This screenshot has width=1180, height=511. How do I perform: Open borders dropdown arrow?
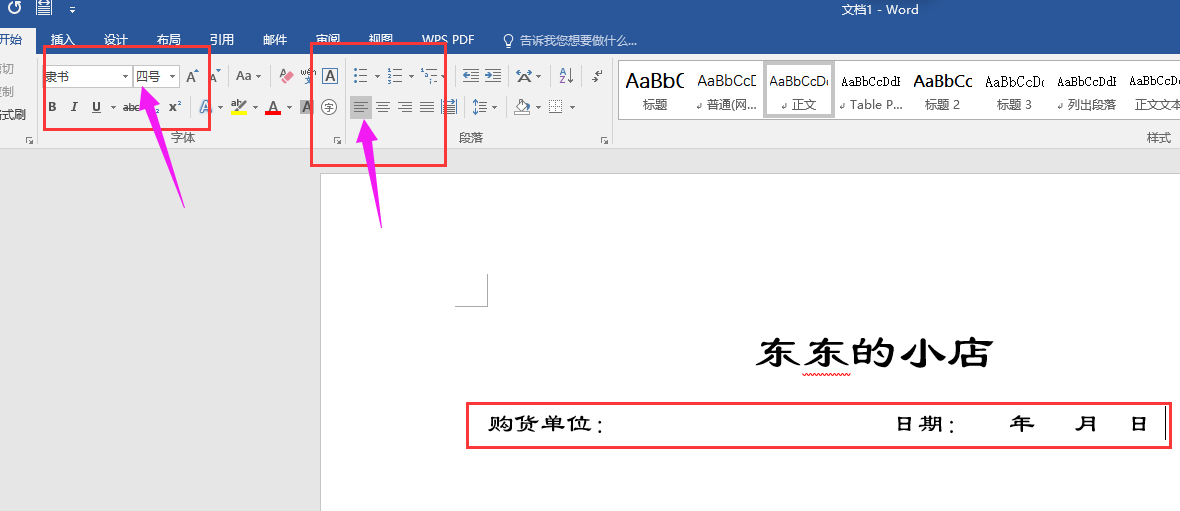pyautogui.click(x=572, y=107)
